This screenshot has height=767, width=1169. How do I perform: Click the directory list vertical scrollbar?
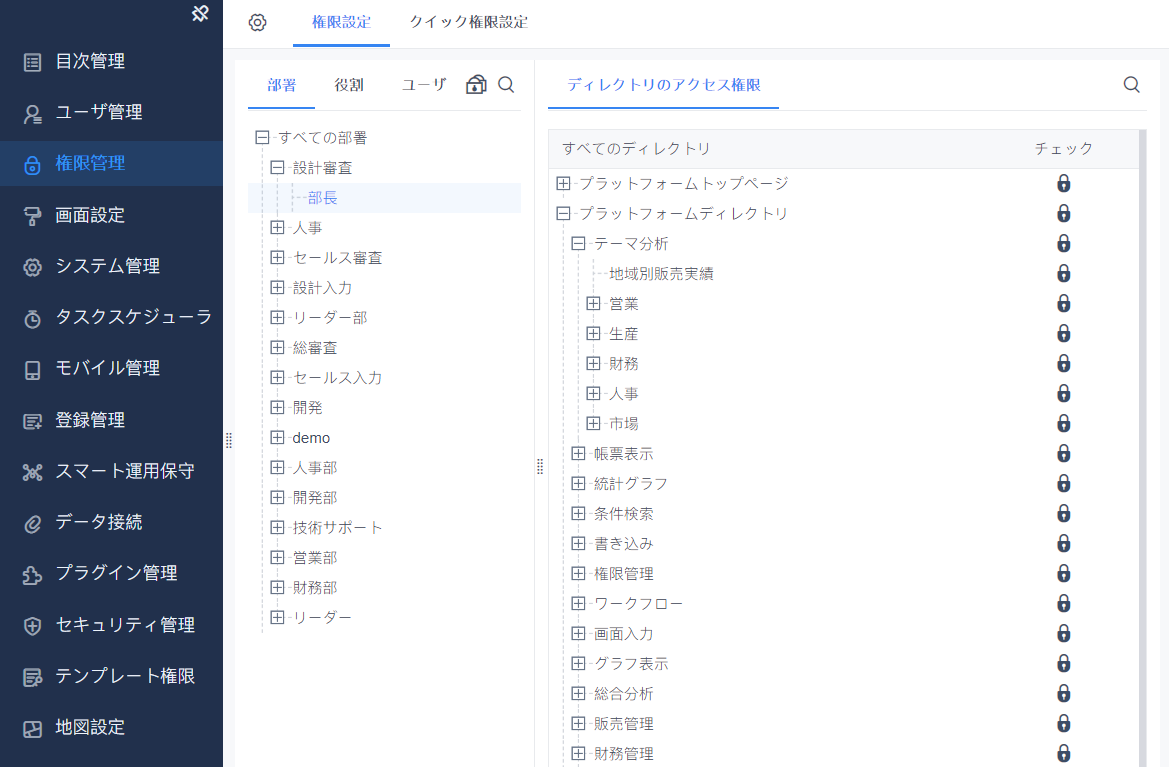(1142, 450)
